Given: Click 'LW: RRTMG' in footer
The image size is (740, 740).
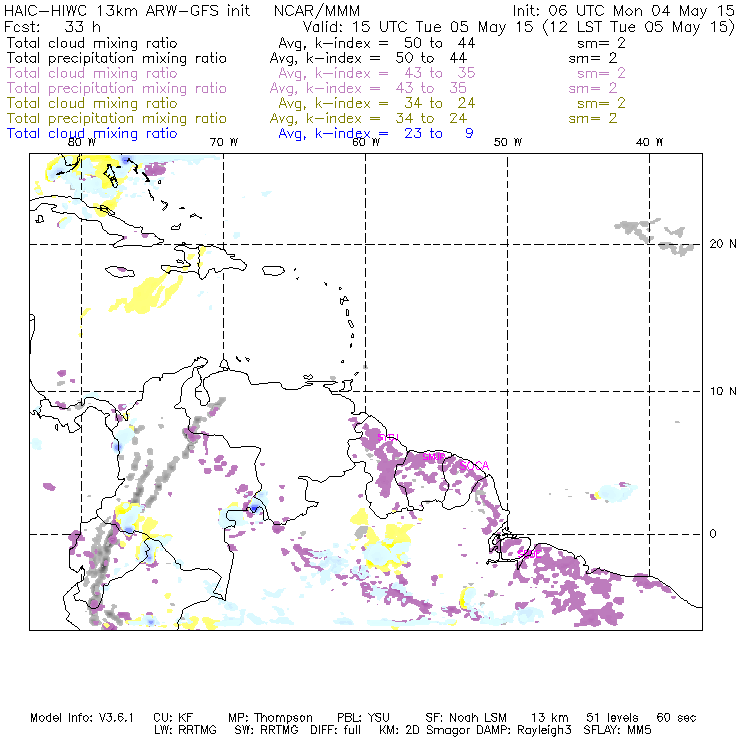Looking at the screenshot, I should [185, 730].
